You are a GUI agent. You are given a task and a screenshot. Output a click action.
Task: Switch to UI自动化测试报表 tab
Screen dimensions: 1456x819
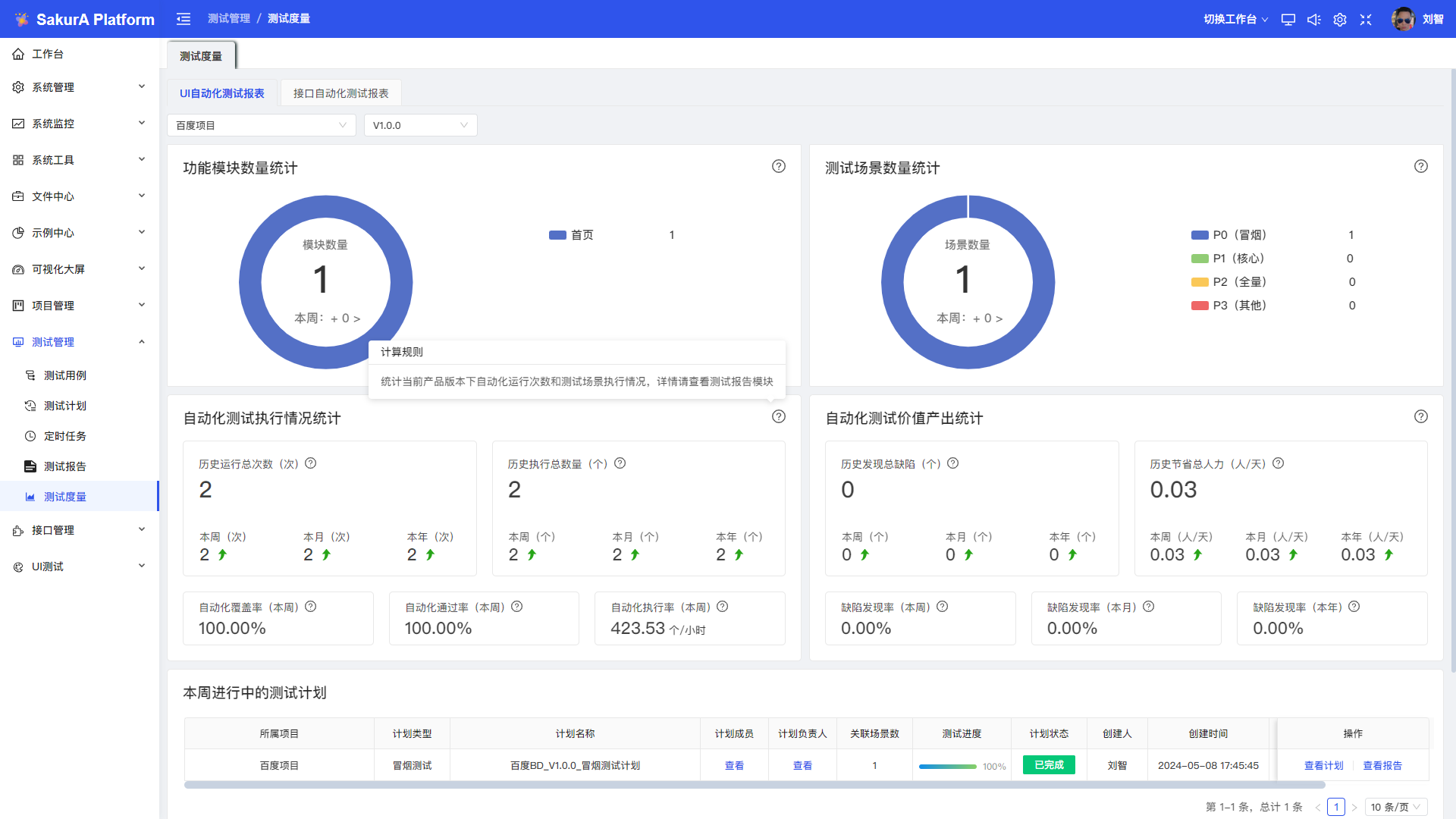[222, 93]
